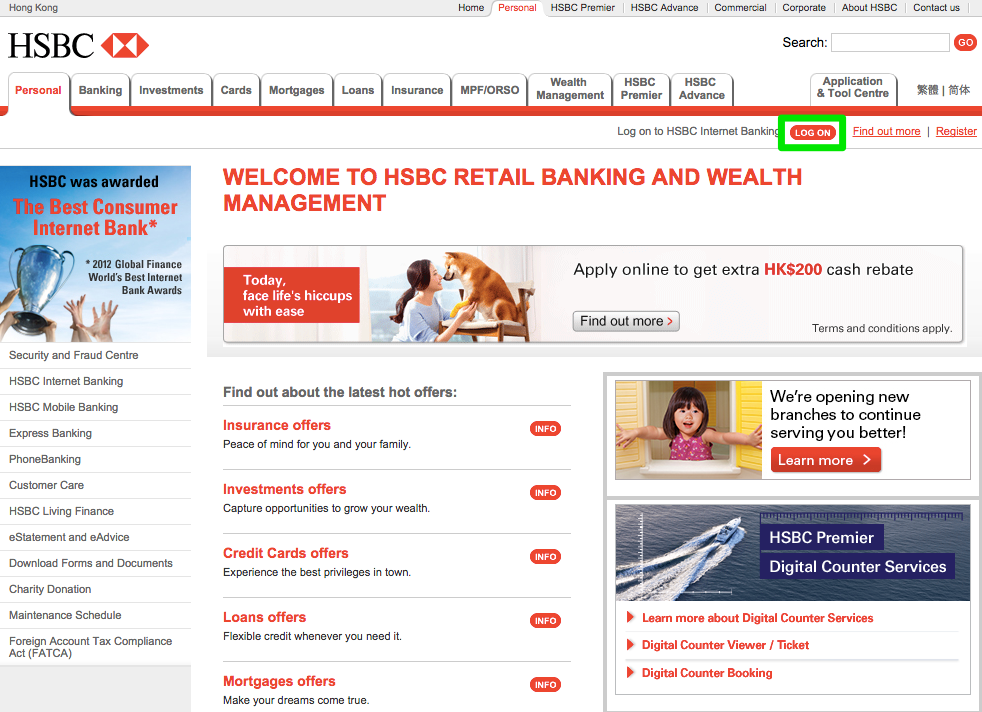Click HSBC Advance in top navigation
The image size is (982, 712).
point(664,8)
